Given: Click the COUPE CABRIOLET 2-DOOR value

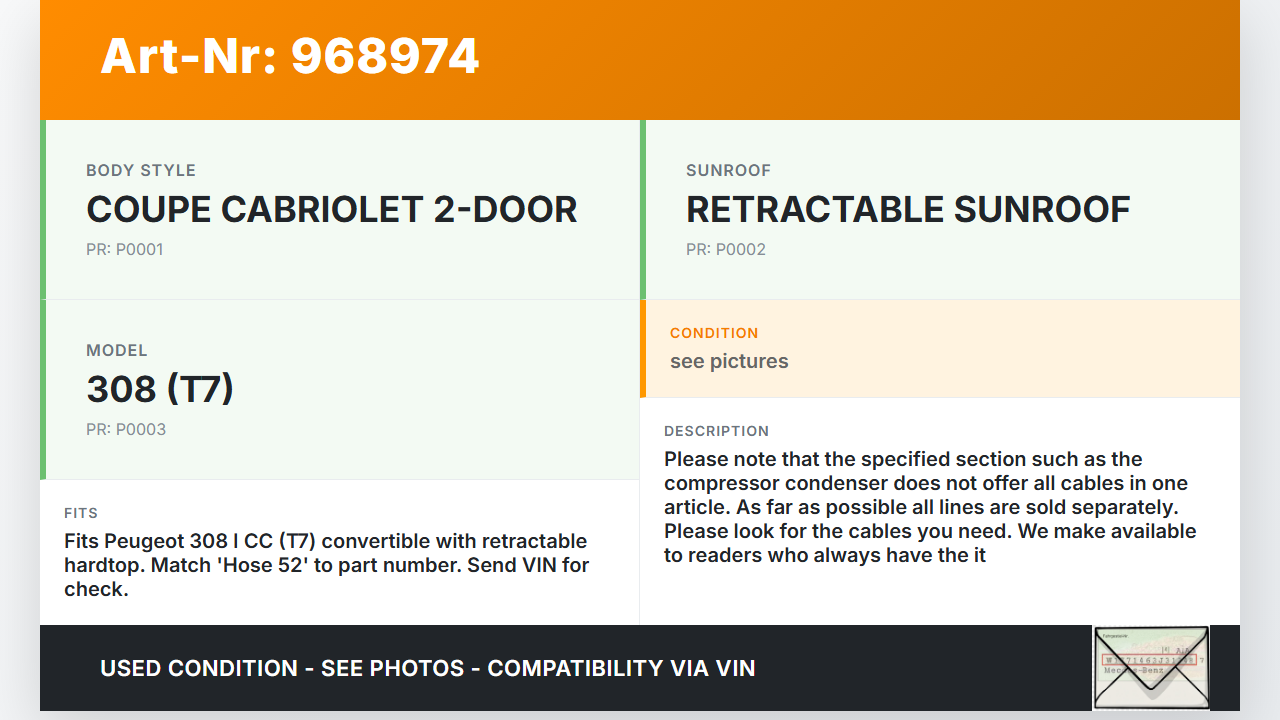Looking at the screenshot, I should 332,210.
